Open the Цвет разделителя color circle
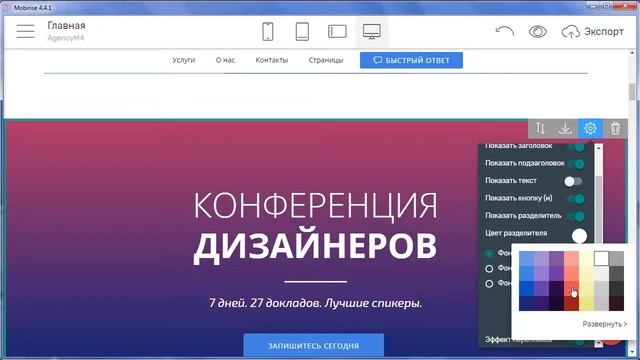This screenshot has height=360, width=640. coord(579,236)
